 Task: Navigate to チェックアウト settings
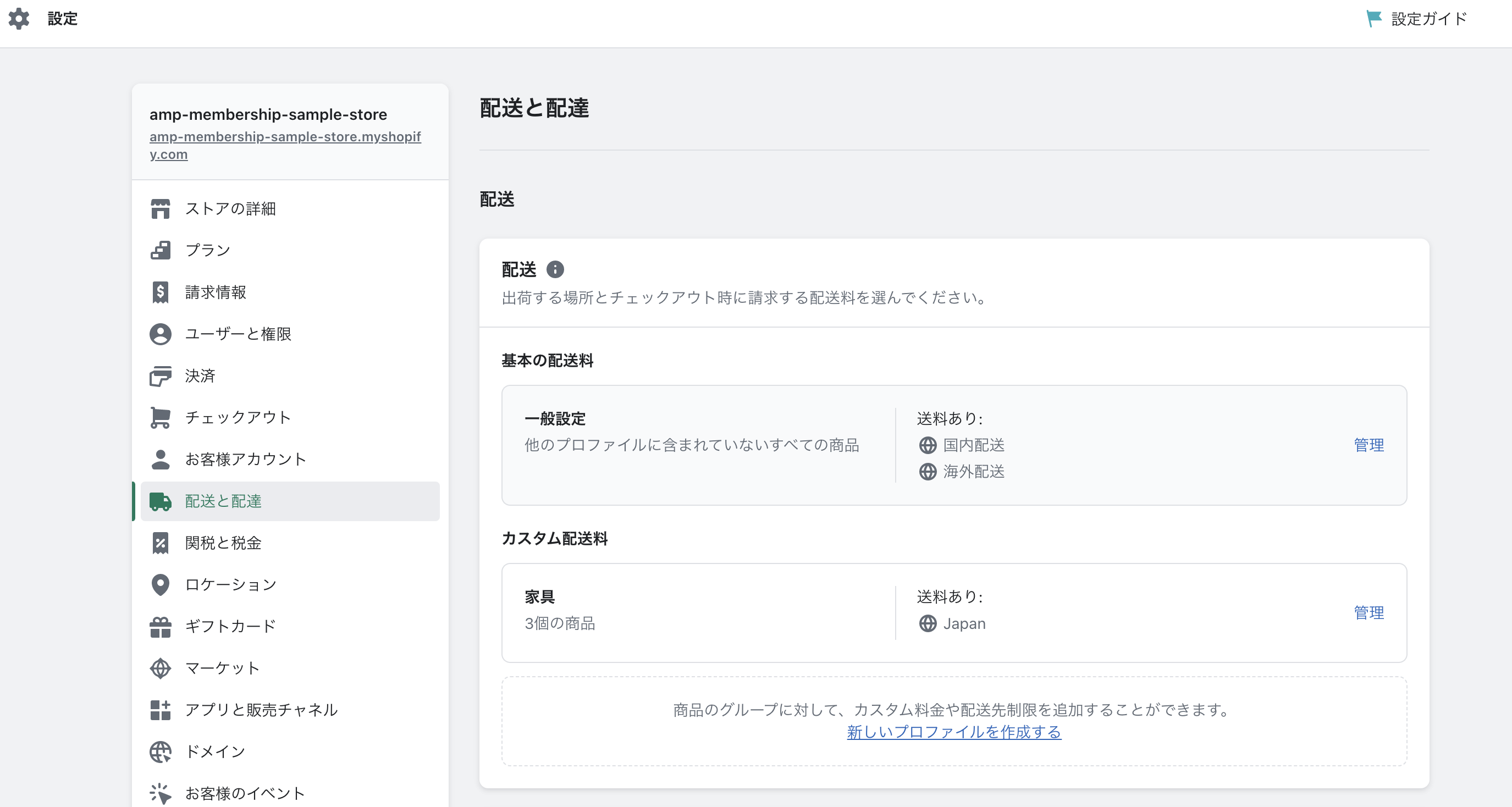(290, 417)
